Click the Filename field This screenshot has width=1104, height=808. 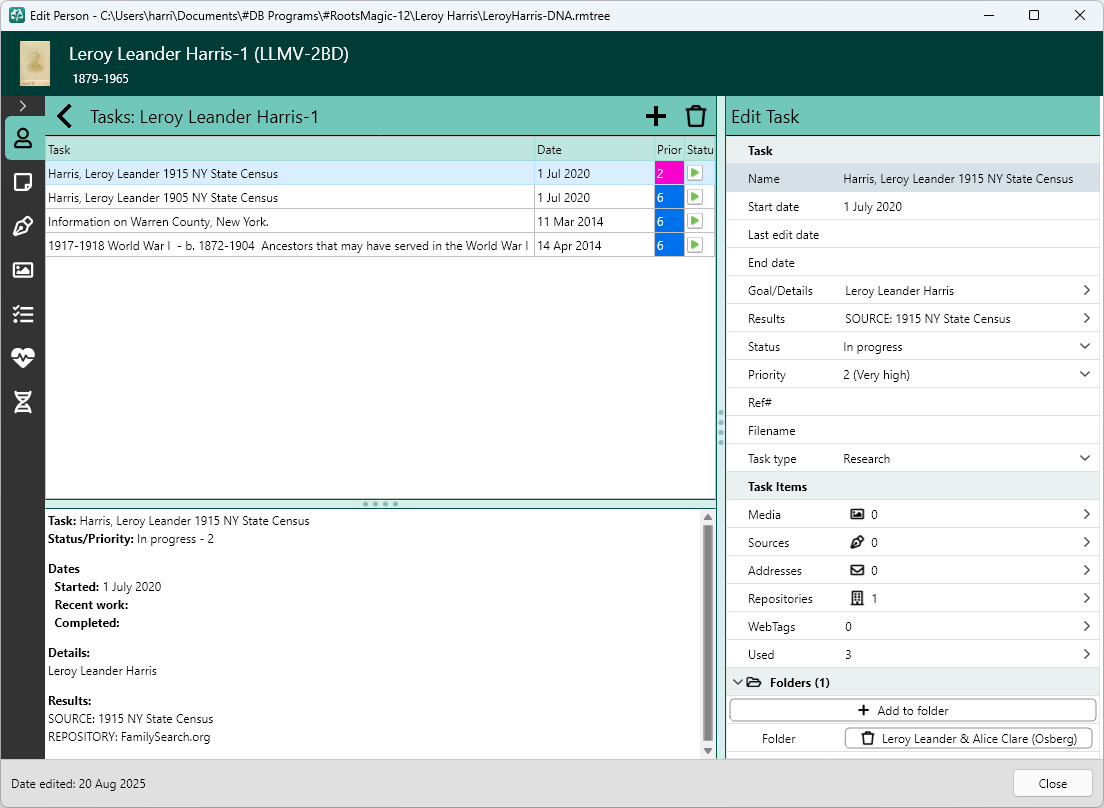tap(912, 431)
